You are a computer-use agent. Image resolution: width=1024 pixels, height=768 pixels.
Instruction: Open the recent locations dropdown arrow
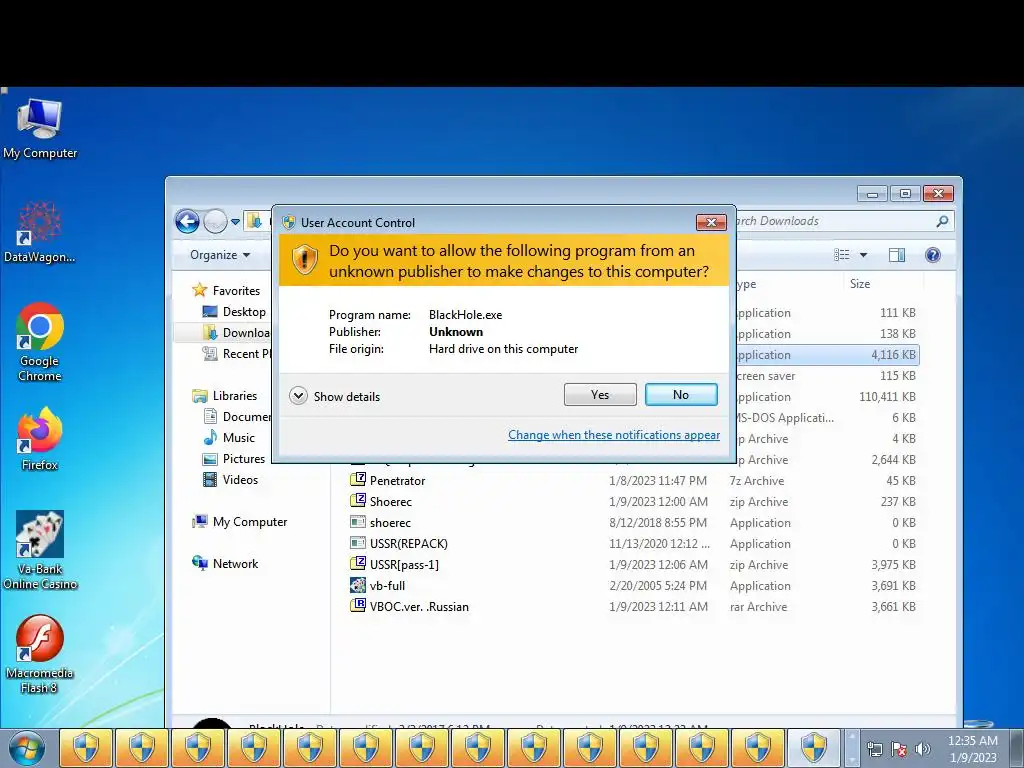[235, 222]
